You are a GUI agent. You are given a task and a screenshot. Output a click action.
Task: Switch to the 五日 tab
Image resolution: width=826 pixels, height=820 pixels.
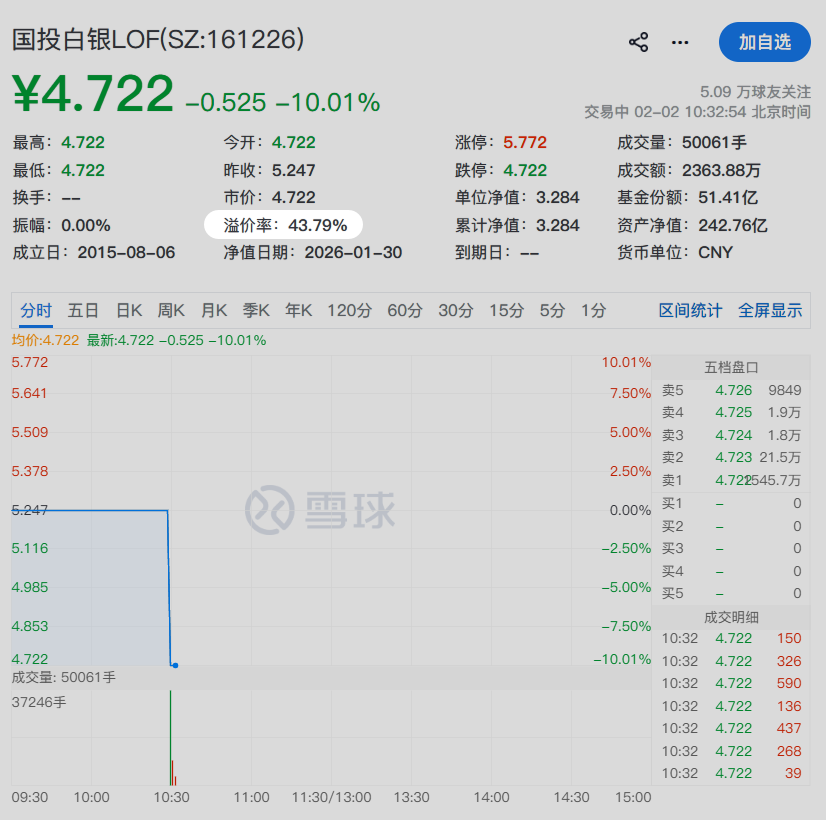(83, 310)
